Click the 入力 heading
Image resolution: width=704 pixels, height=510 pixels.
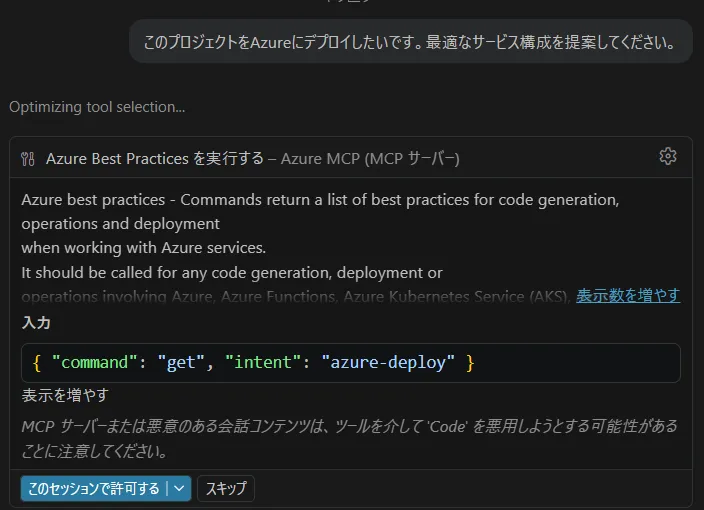coord(36,323)
